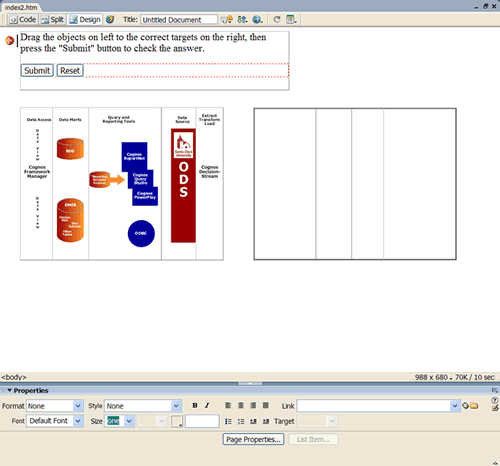
Task: Click the expander arrow at panel bottom-right
Action: [495, 463]
